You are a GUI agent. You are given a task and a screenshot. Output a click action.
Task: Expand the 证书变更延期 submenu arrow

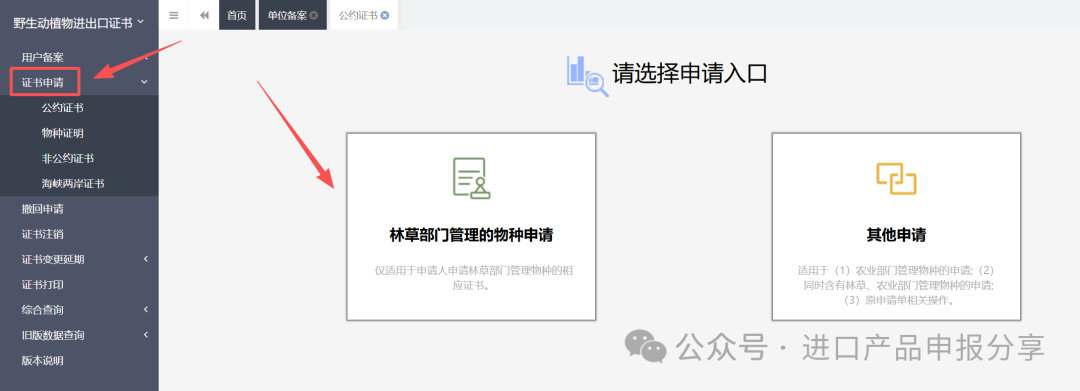coord(145,259)
